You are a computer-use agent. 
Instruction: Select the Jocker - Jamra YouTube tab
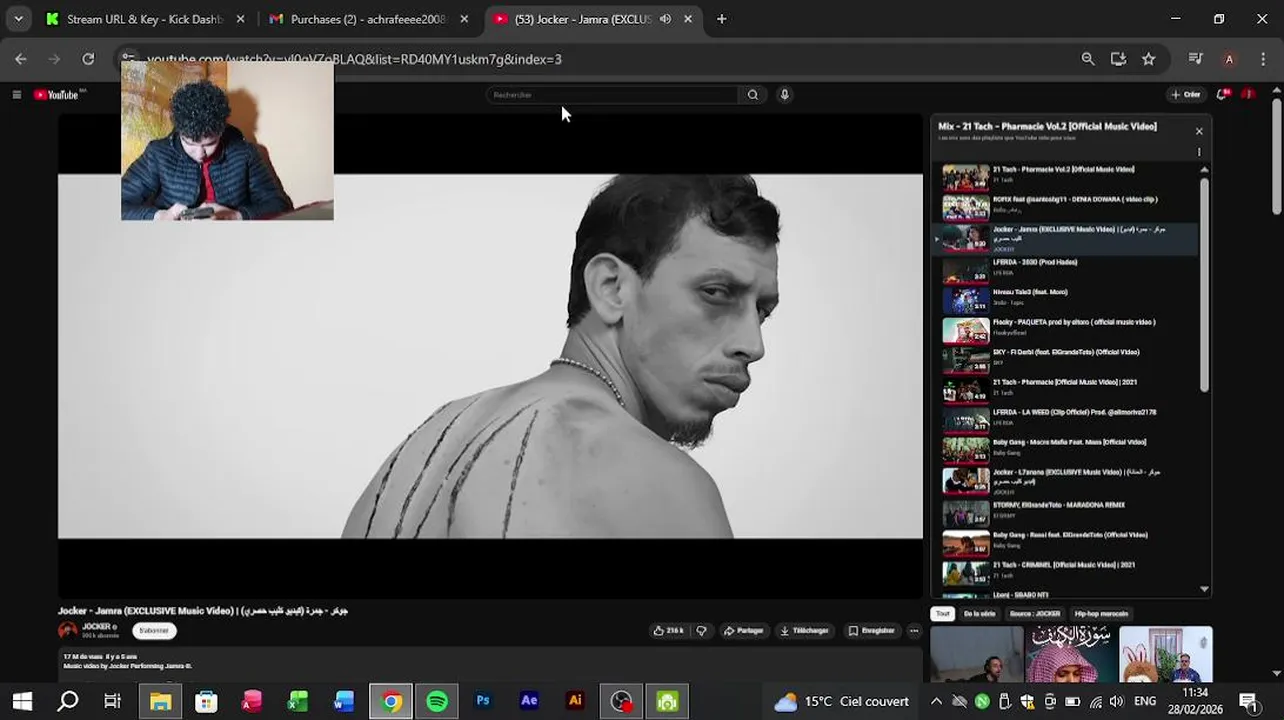[x=582, y=19]
